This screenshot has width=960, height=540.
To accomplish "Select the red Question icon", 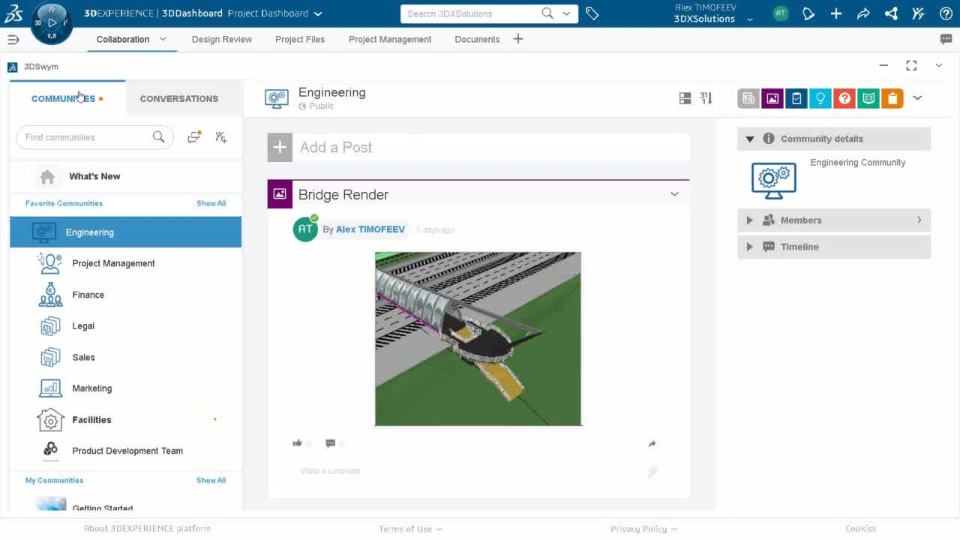I will 844,98.
